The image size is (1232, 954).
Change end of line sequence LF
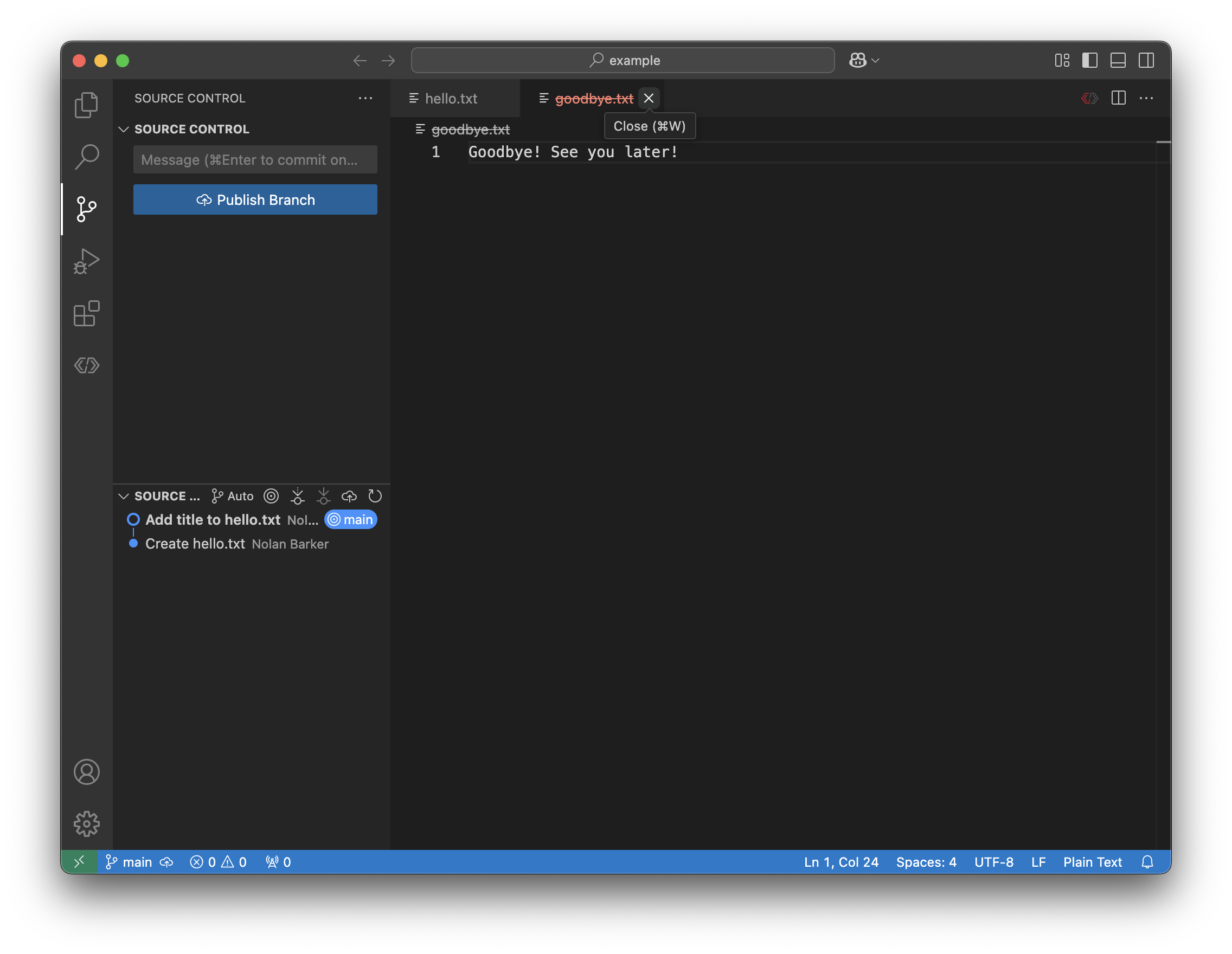tap(1038, 862)
